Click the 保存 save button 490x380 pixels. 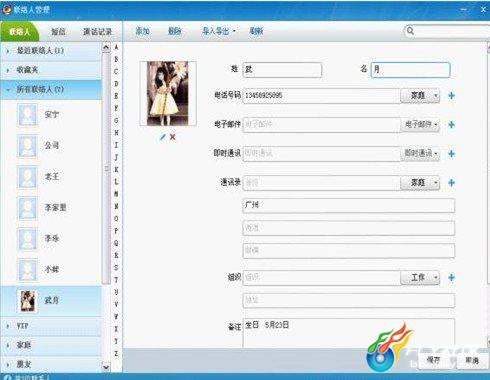pyautogui.click(x=434, y=360)
